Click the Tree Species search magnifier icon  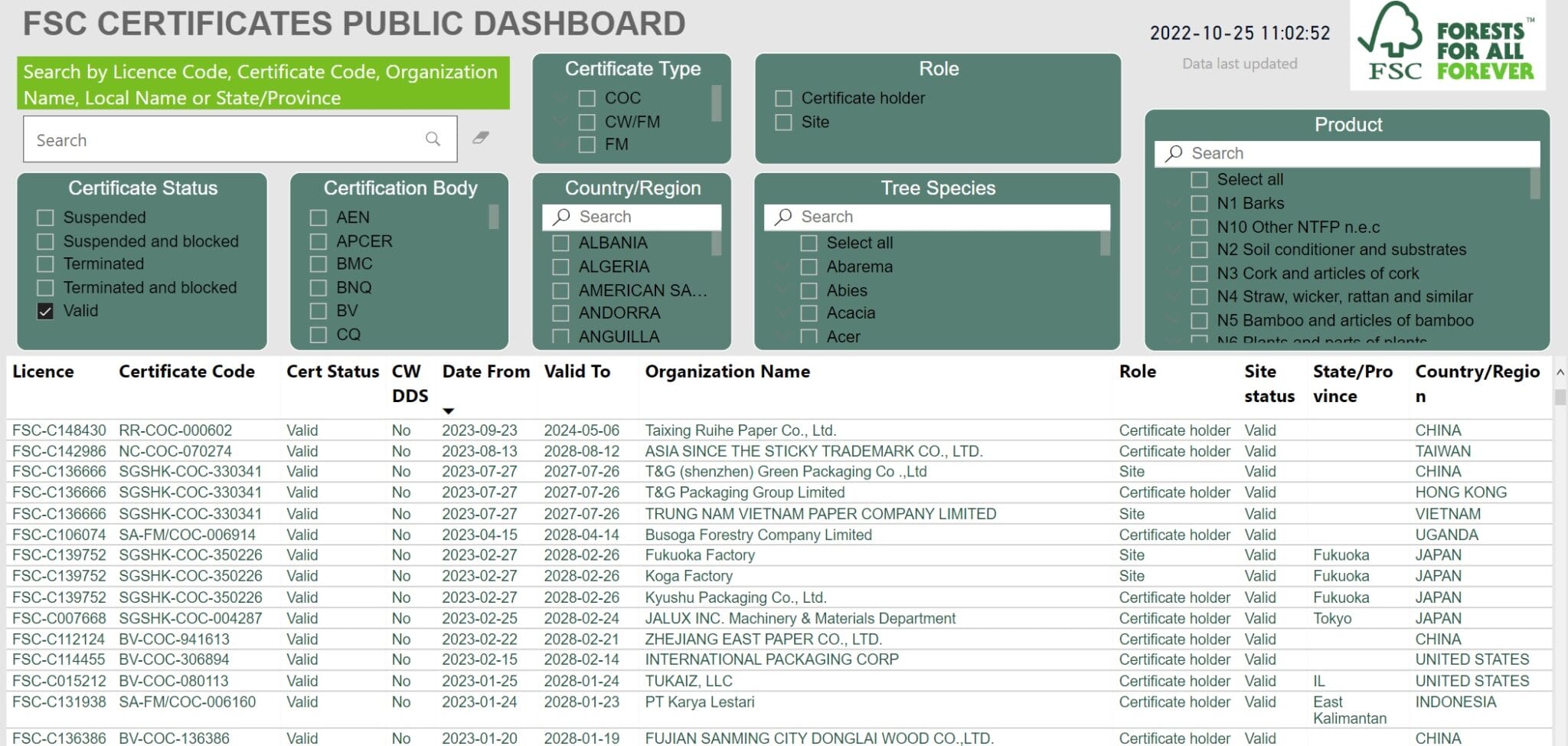[x=783, y=217]
